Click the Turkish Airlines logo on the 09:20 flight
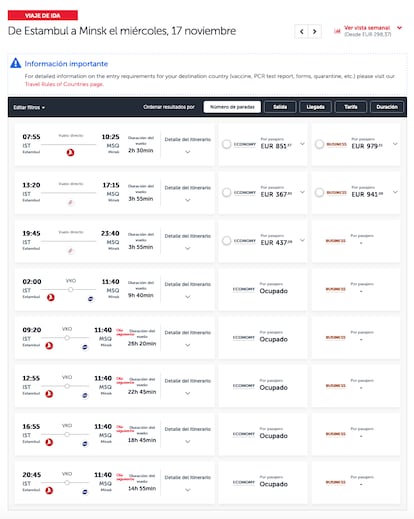The image size is (414, 519). 49,346
